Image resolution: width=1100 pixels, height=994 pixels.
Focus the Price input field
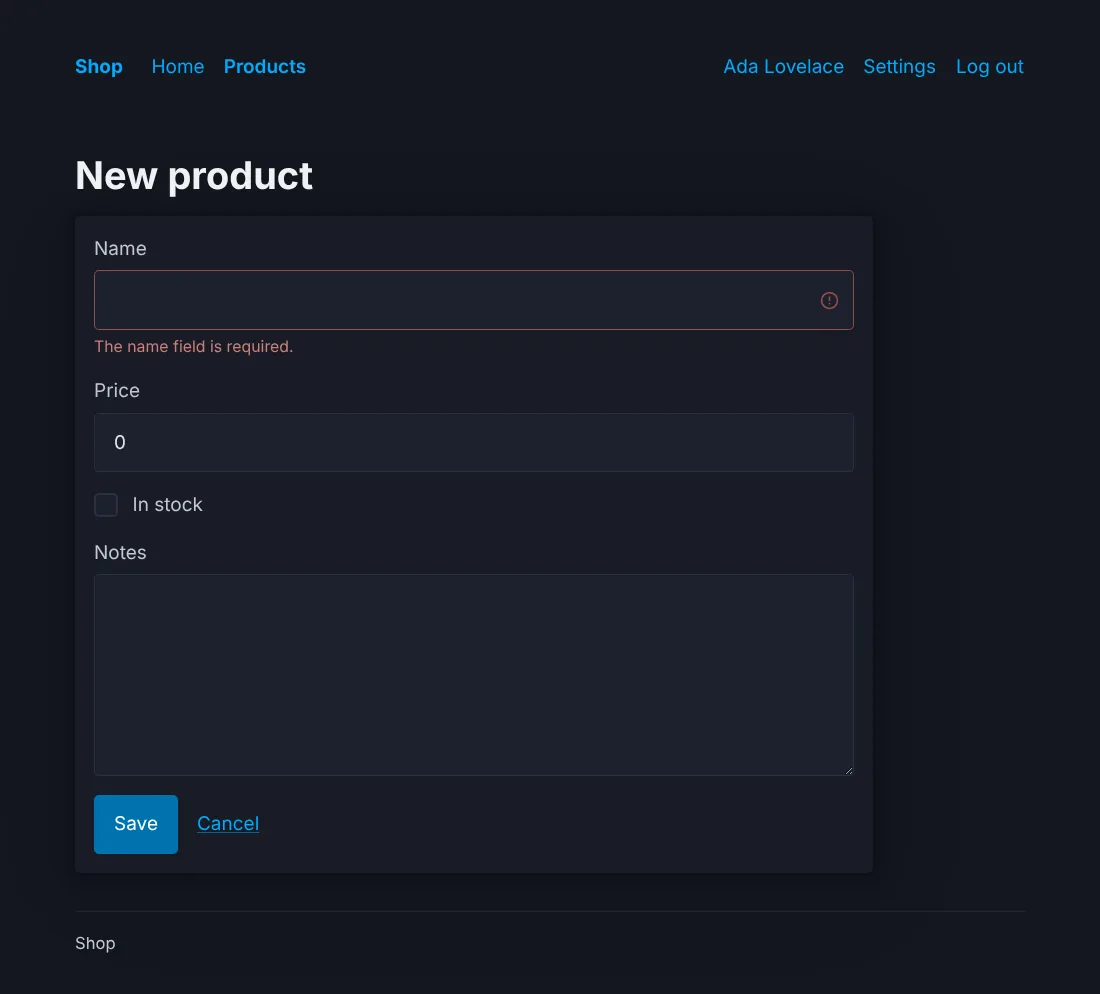coord(474,443)
